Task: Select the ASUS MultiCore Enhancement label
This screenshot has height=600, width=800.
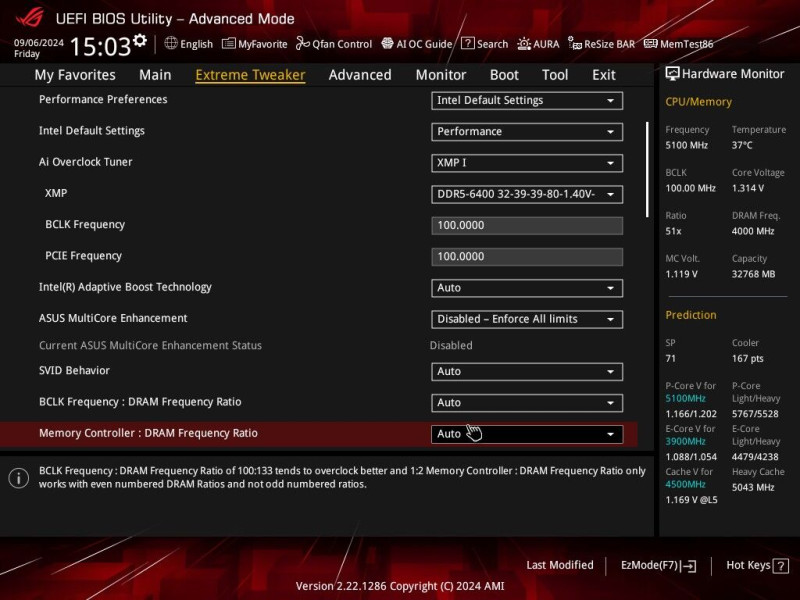Action: (113, 318)
